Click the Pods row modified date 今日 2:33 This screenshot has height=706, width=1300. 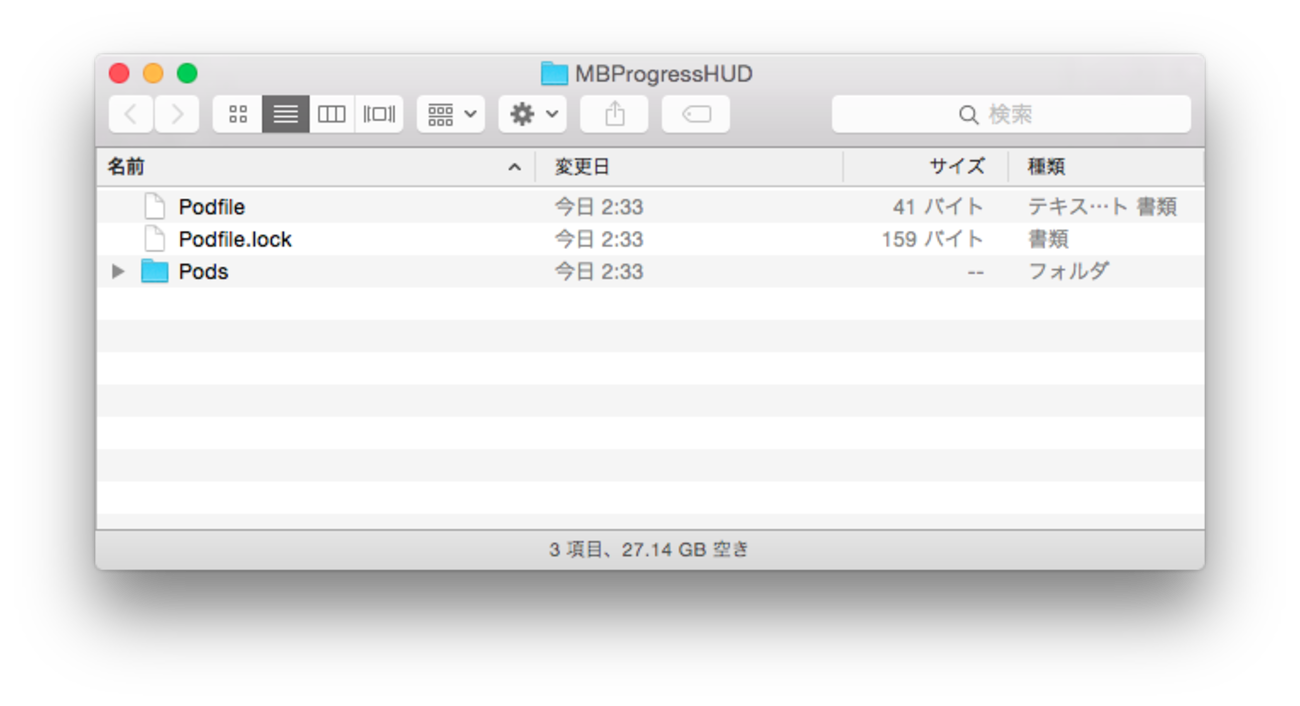coord(599,271)
